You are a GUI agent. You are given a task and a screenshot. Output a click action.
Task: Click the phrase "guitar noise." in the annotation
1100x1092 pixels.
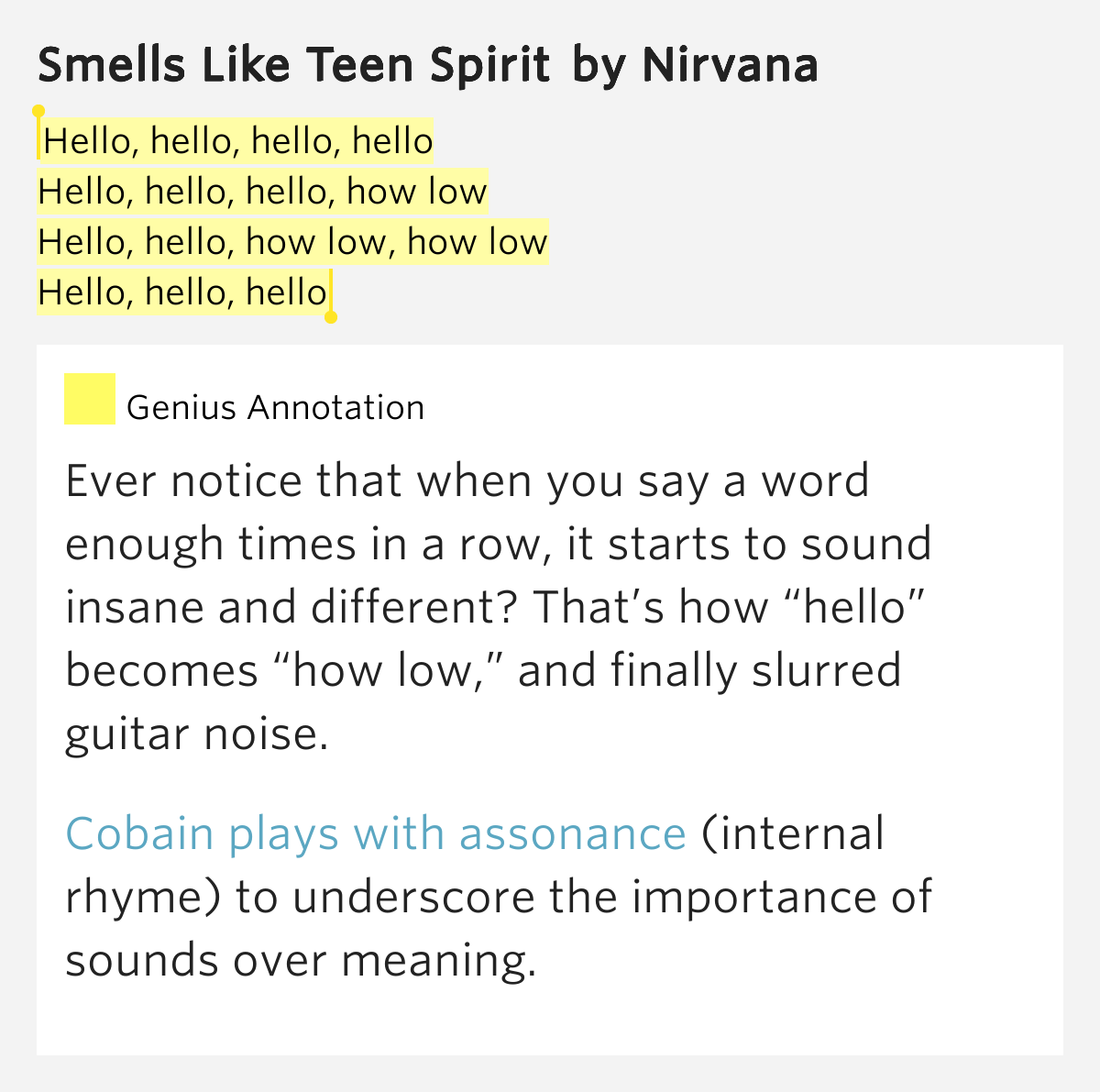tap(197, 734)
